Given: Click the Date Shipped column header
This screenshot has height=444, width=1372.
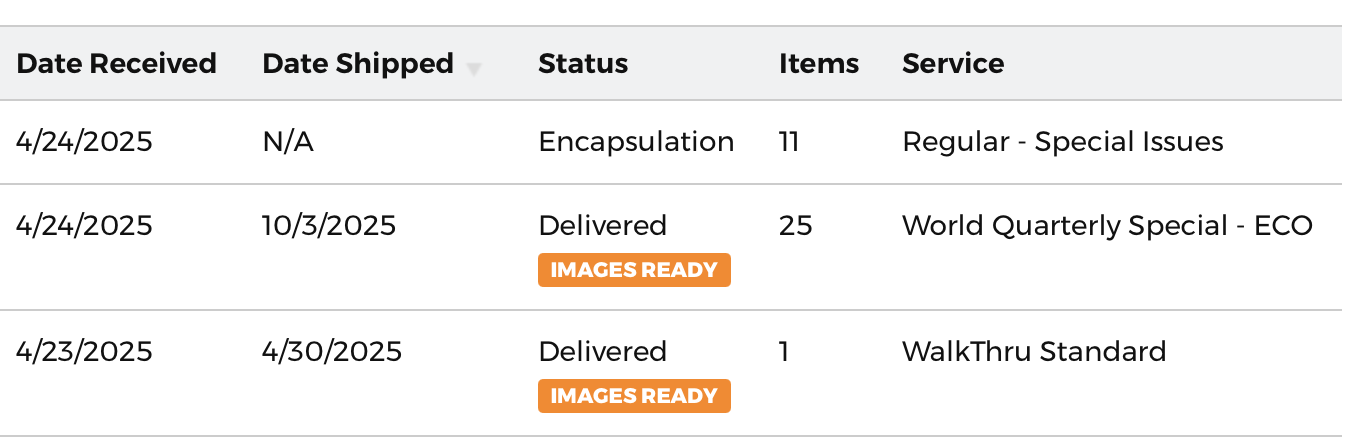Looking at the screenshot, I should tap(358, 63).
